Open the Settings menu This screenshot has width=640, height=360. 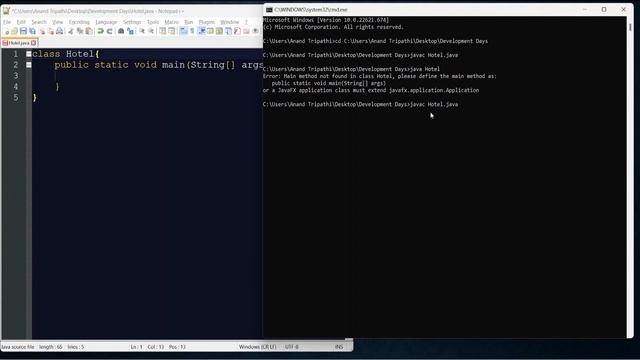coord(132,22)
